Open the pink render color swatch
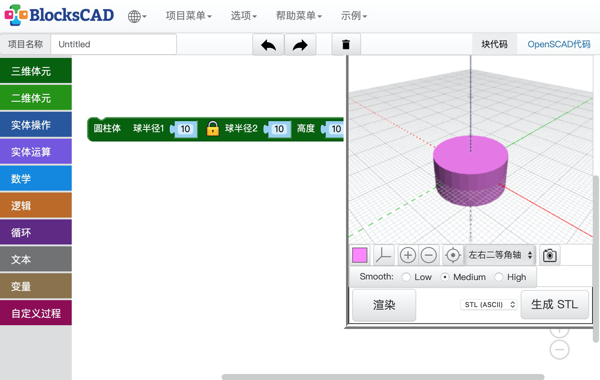Screen dimensions: 600x380 point(360,255)
